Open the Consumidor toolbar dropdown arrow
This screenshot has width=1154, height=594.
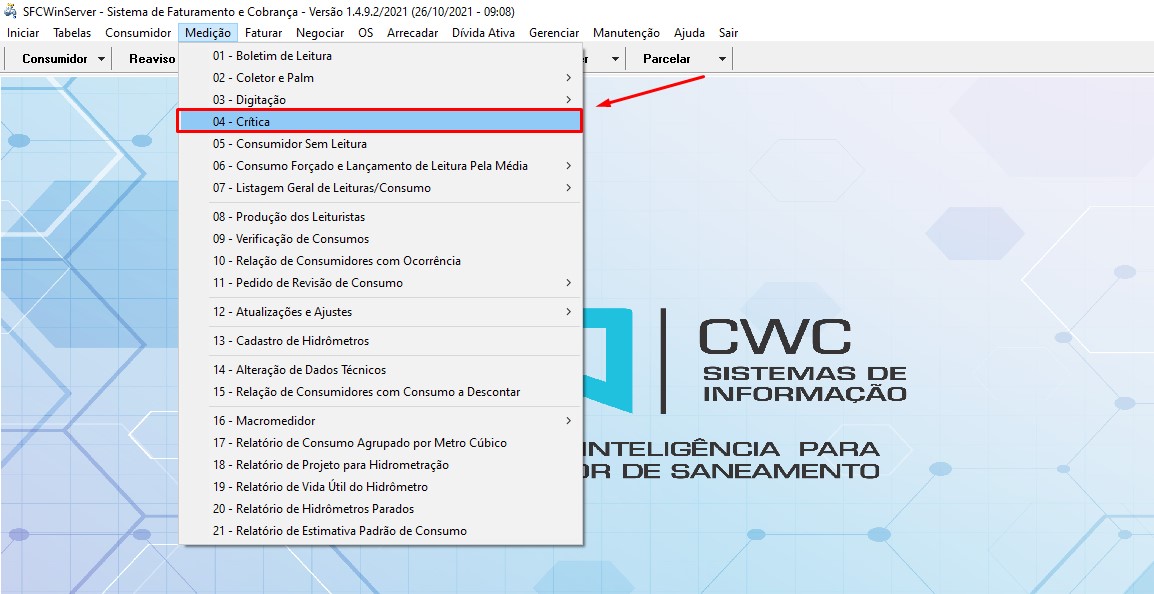pyautogui.click(x=103, y=58)
